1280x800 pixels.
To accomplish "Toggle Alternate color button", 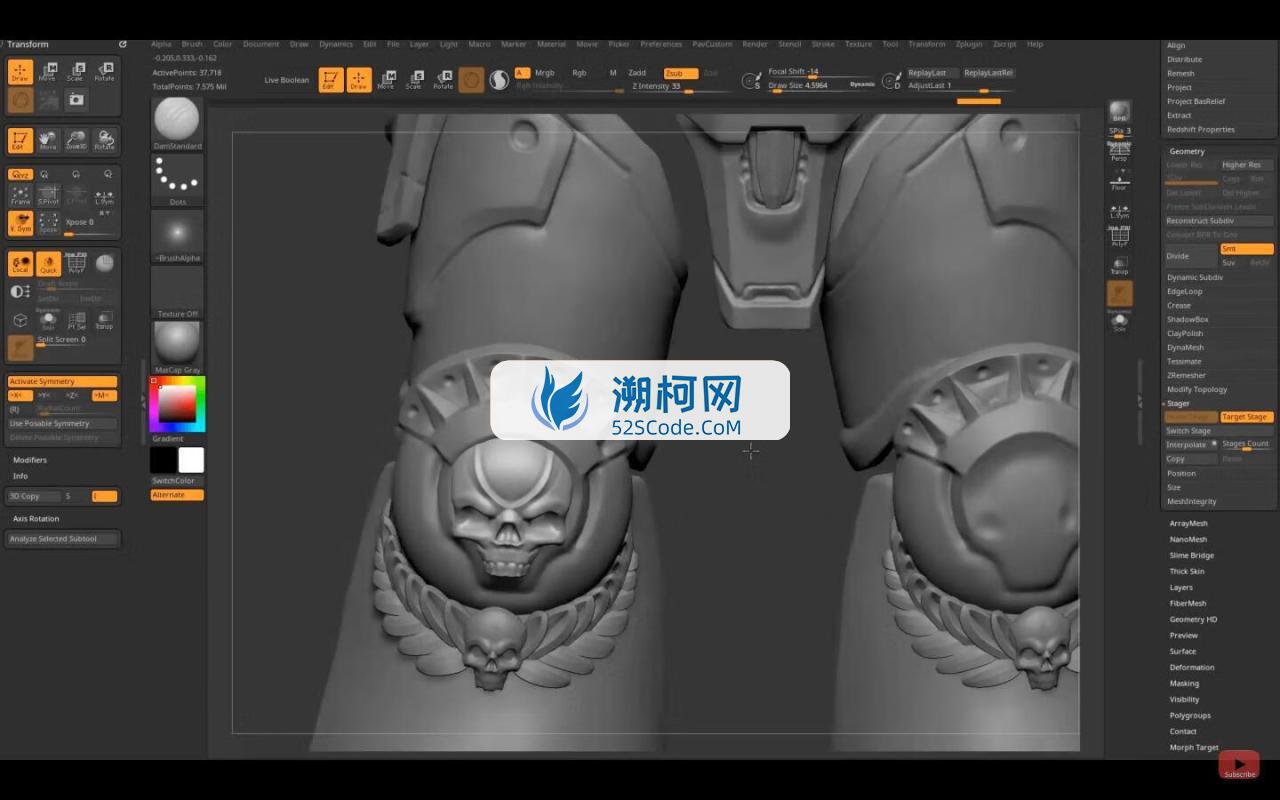I will tap(177, 495).
